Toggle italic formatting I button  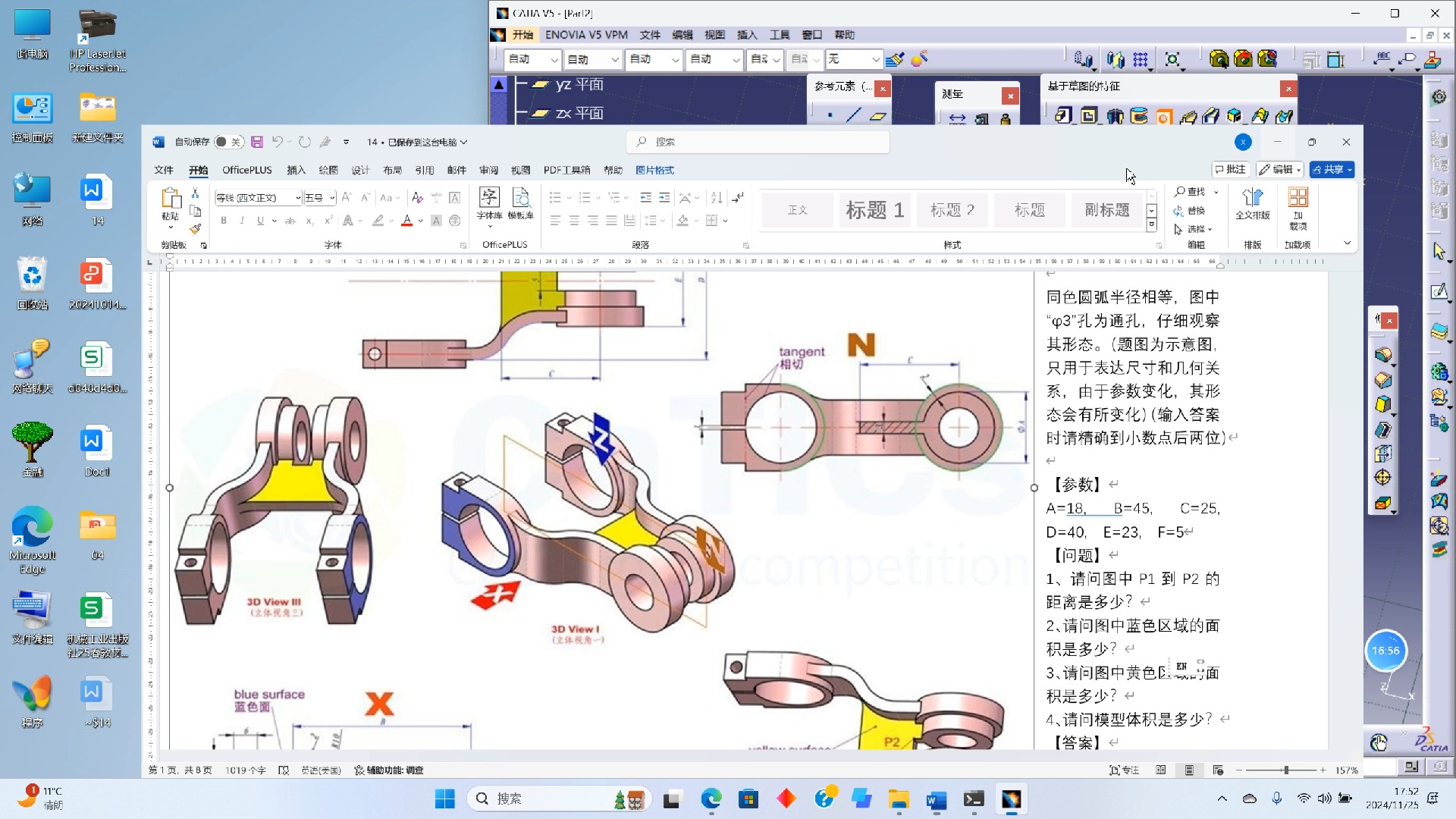(242, 221)
